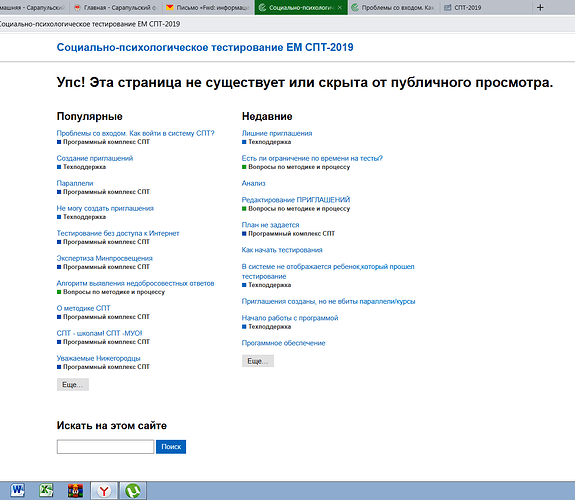The image size is (575, 500).
Task: Open Microsoft Word from the taskbar
Action: (x=17, y=490)
